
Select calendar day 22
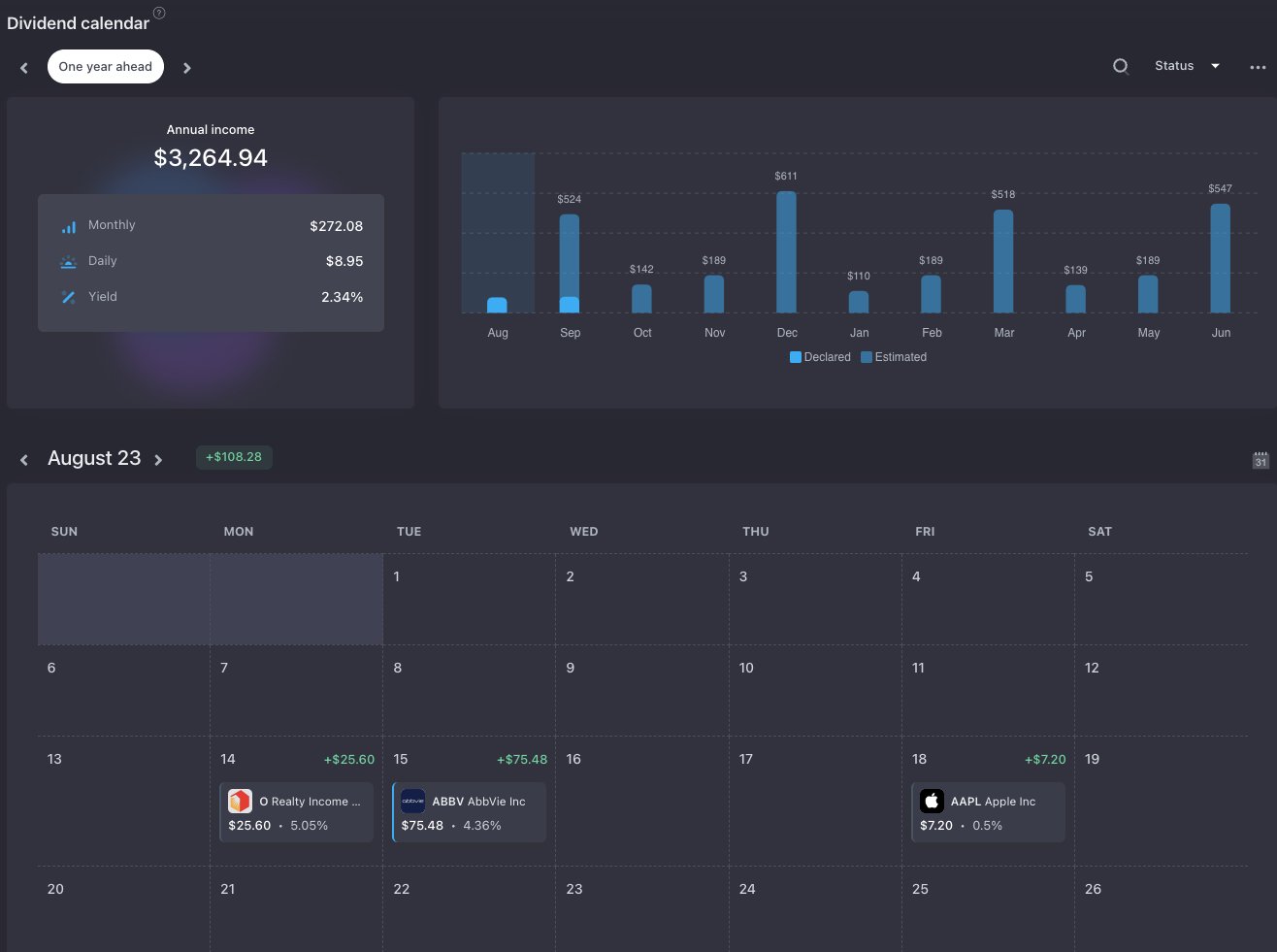pos(402,889)
